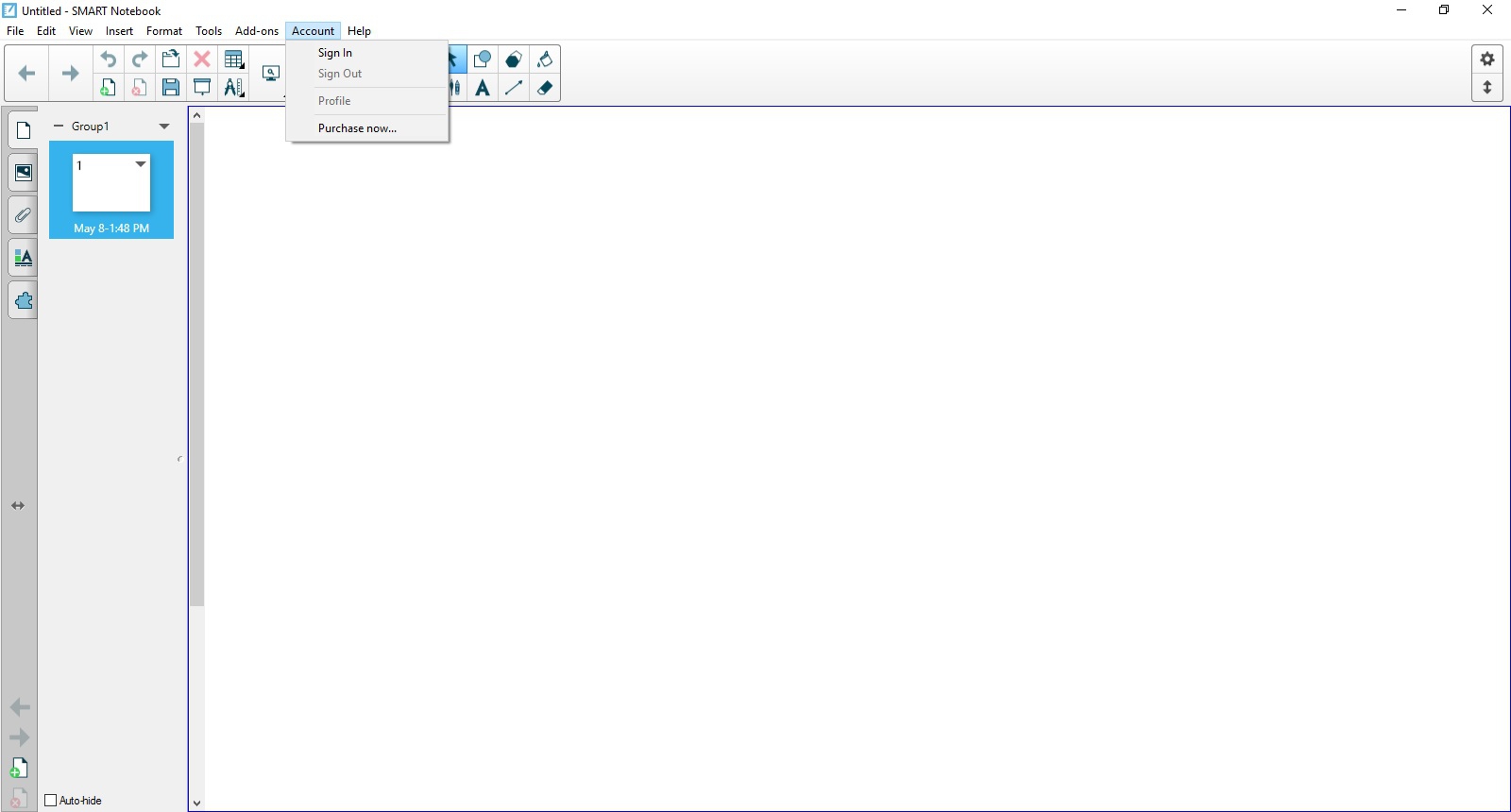Open the Attachments paperclip tab

[x=23, y=215]
